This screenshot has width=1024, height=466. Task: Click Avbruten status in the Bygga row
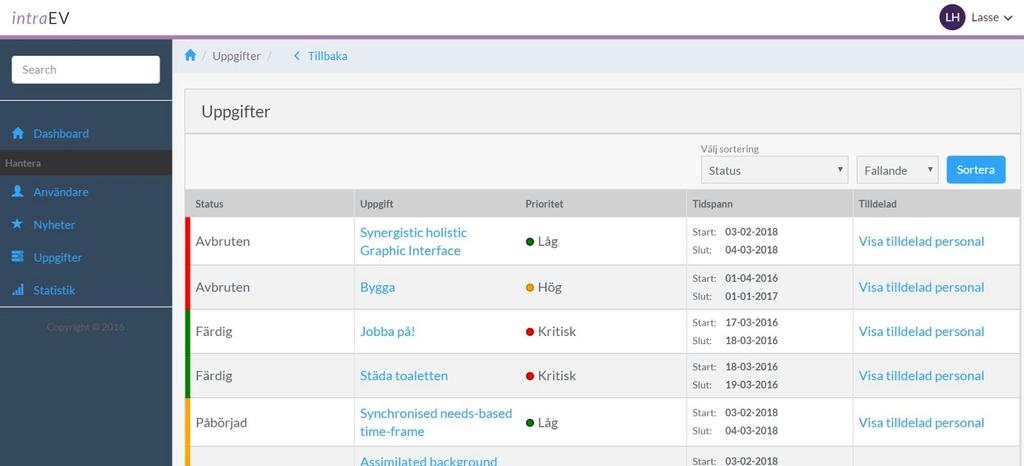click(x=223, y=287)
